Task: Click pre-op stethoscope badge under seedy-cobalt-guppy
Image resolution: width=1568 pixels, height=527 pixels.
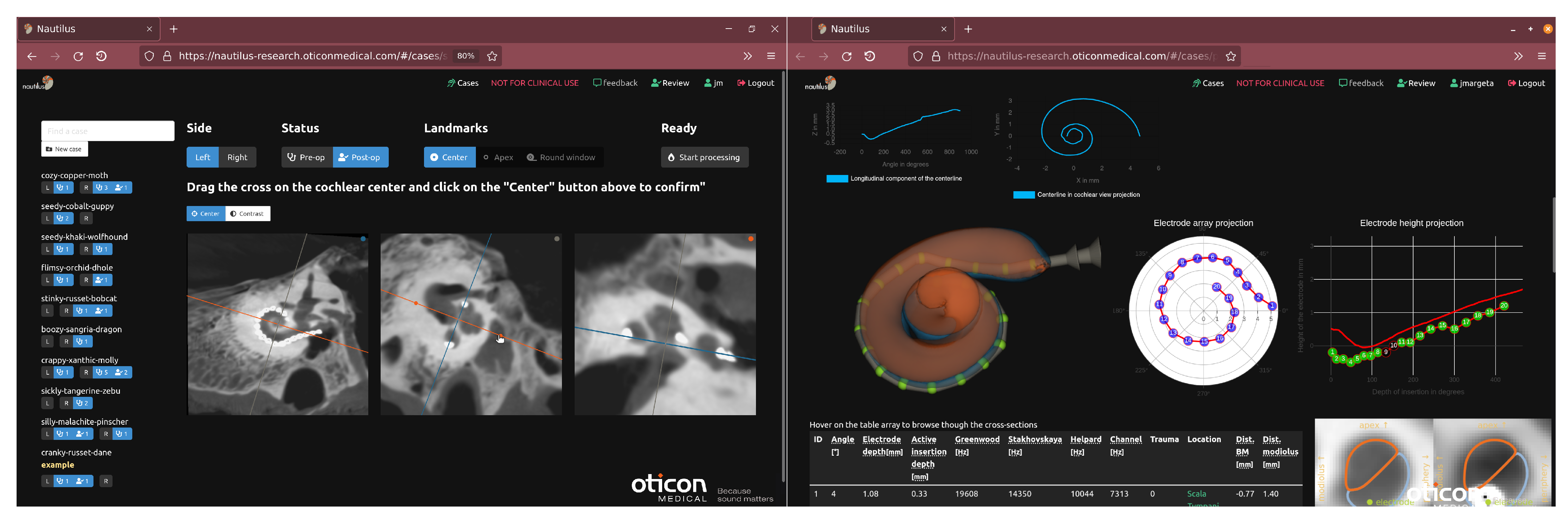Action: 63,218
